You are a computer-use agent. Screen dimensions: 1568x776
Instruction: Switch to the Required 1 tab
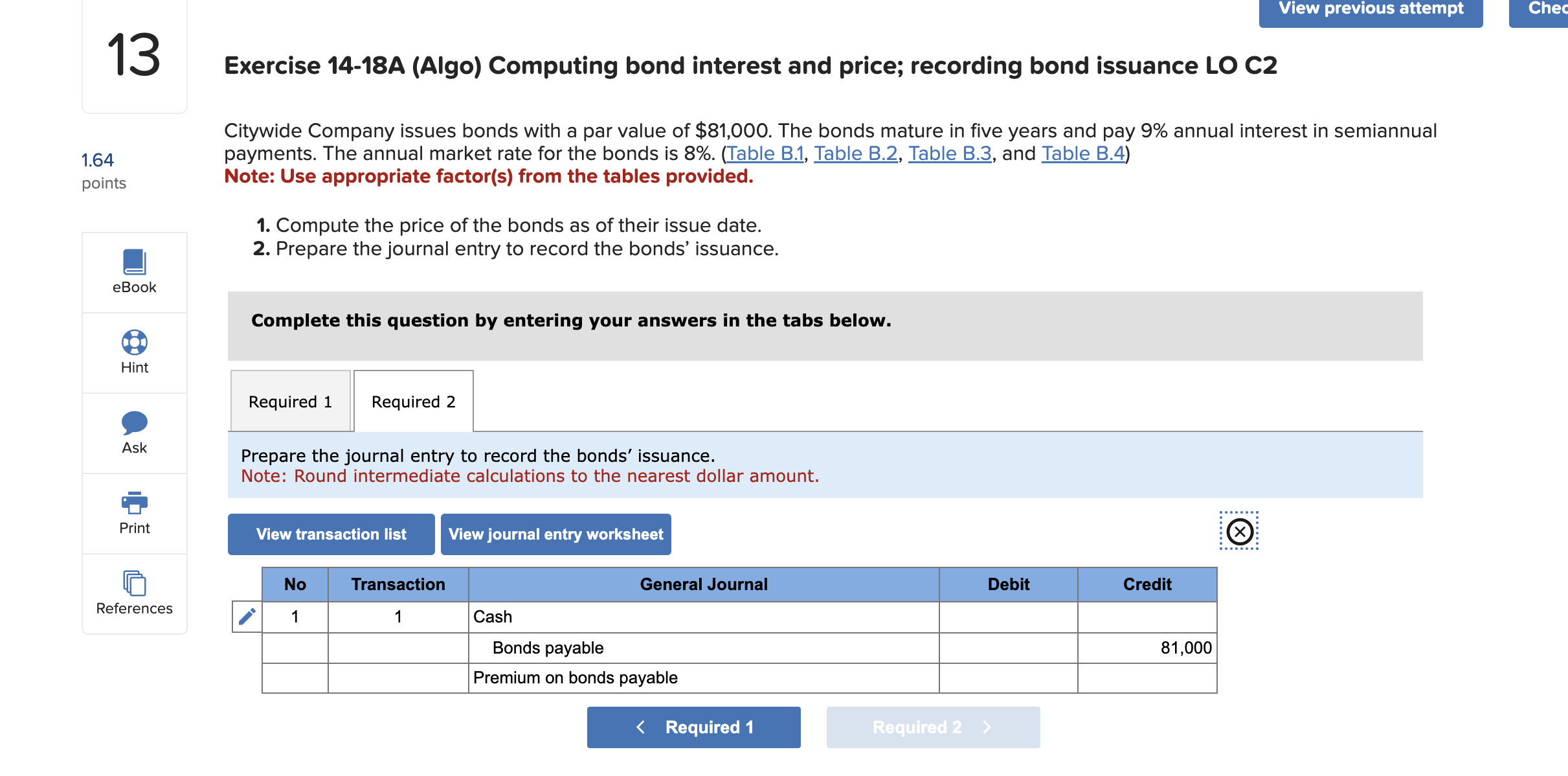(x=290, y=401)
